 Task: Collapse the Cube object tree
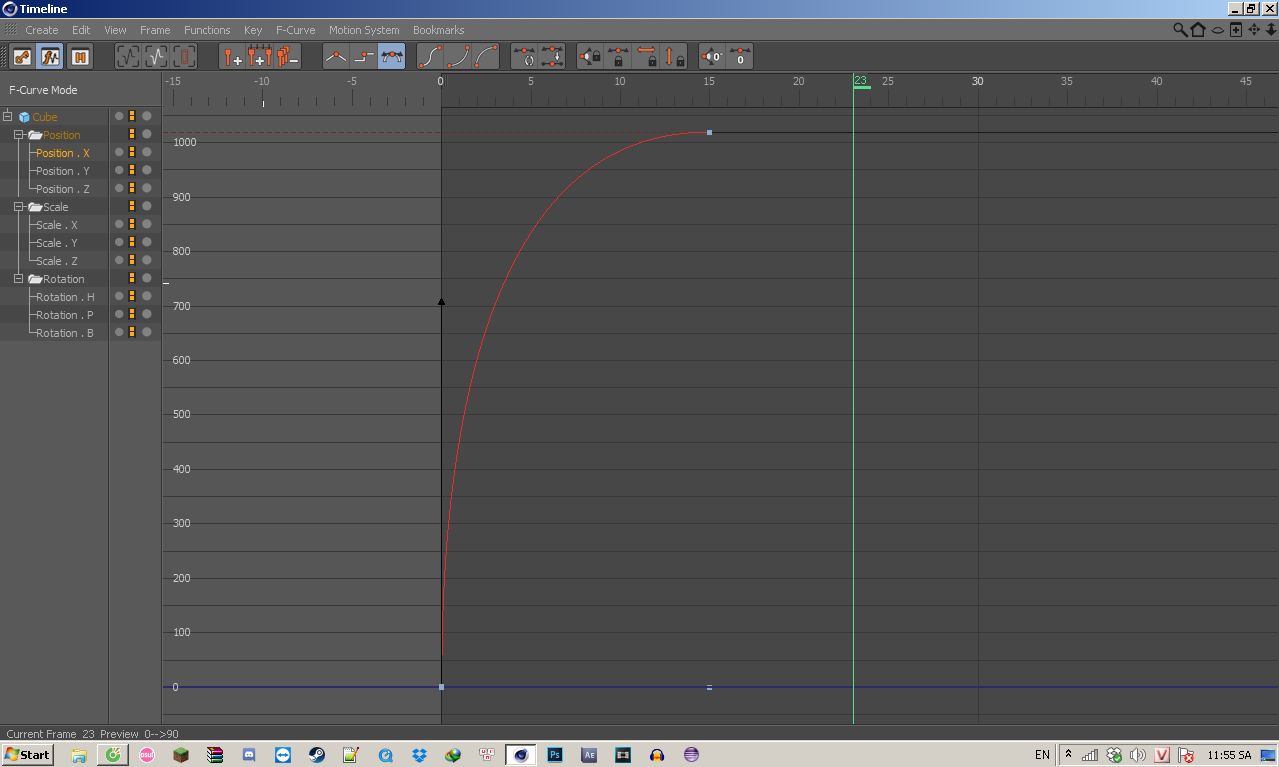[8, 117]
